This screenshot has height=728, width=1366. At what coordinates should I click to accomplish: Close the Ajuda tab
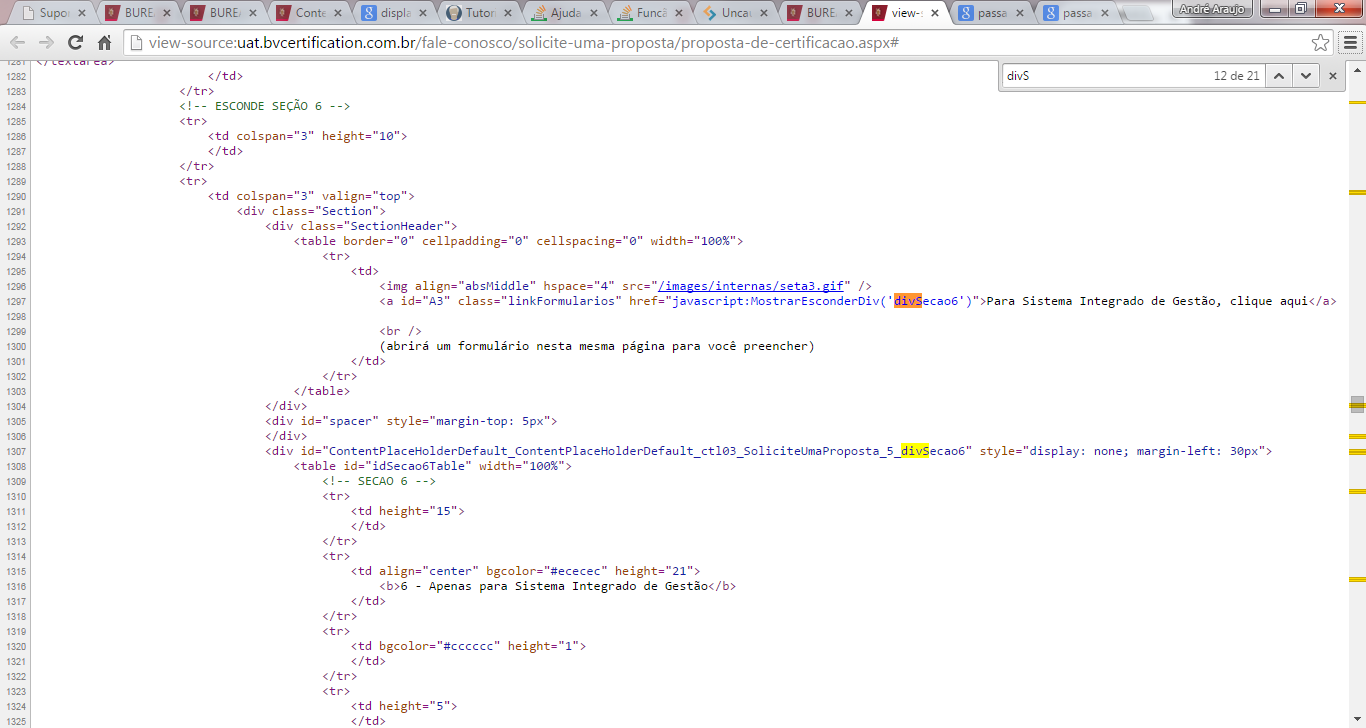pyautogui.click(x=594, y=14)
